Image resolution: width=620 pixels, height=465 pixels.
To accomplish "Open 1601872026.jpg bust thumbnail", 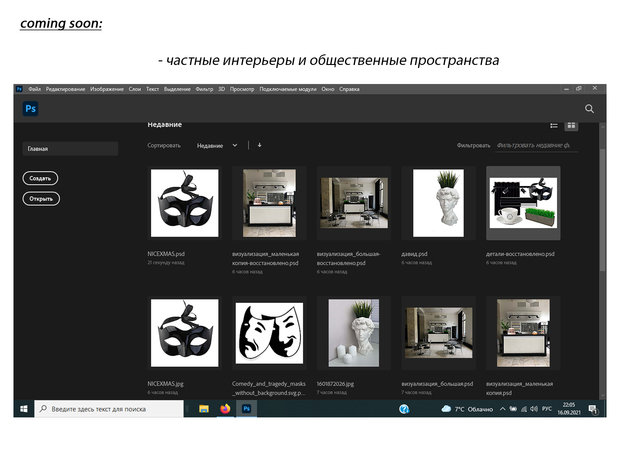I will (354, 333).
